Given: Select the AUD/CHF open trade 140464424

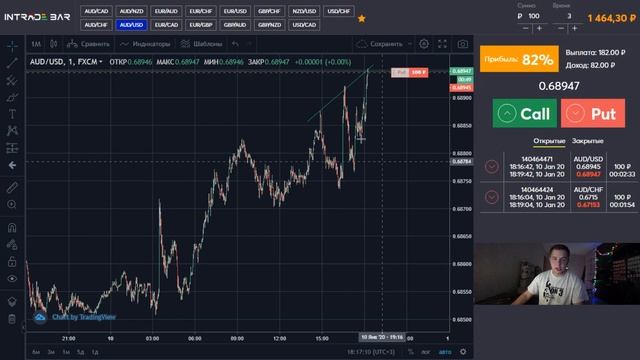Looking at the screenshot, I should pos(558,197).
